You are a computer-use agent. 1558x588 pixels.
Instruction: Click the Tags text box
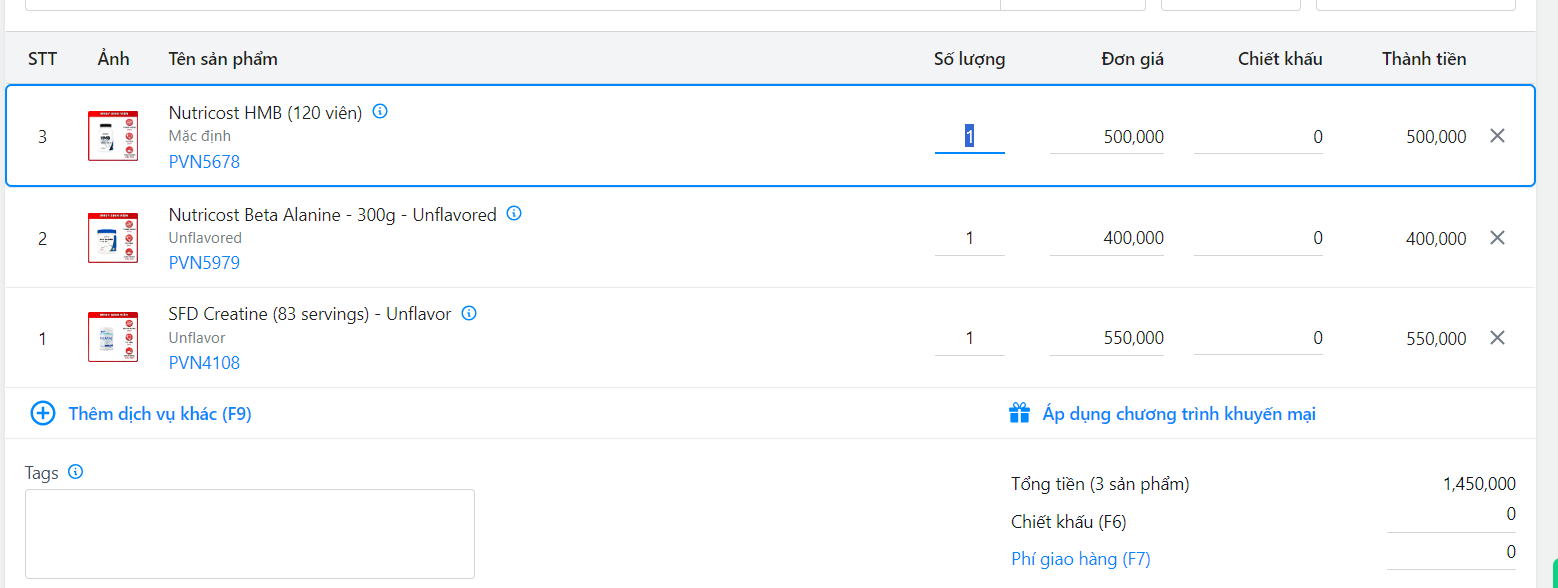click(250, 533)
